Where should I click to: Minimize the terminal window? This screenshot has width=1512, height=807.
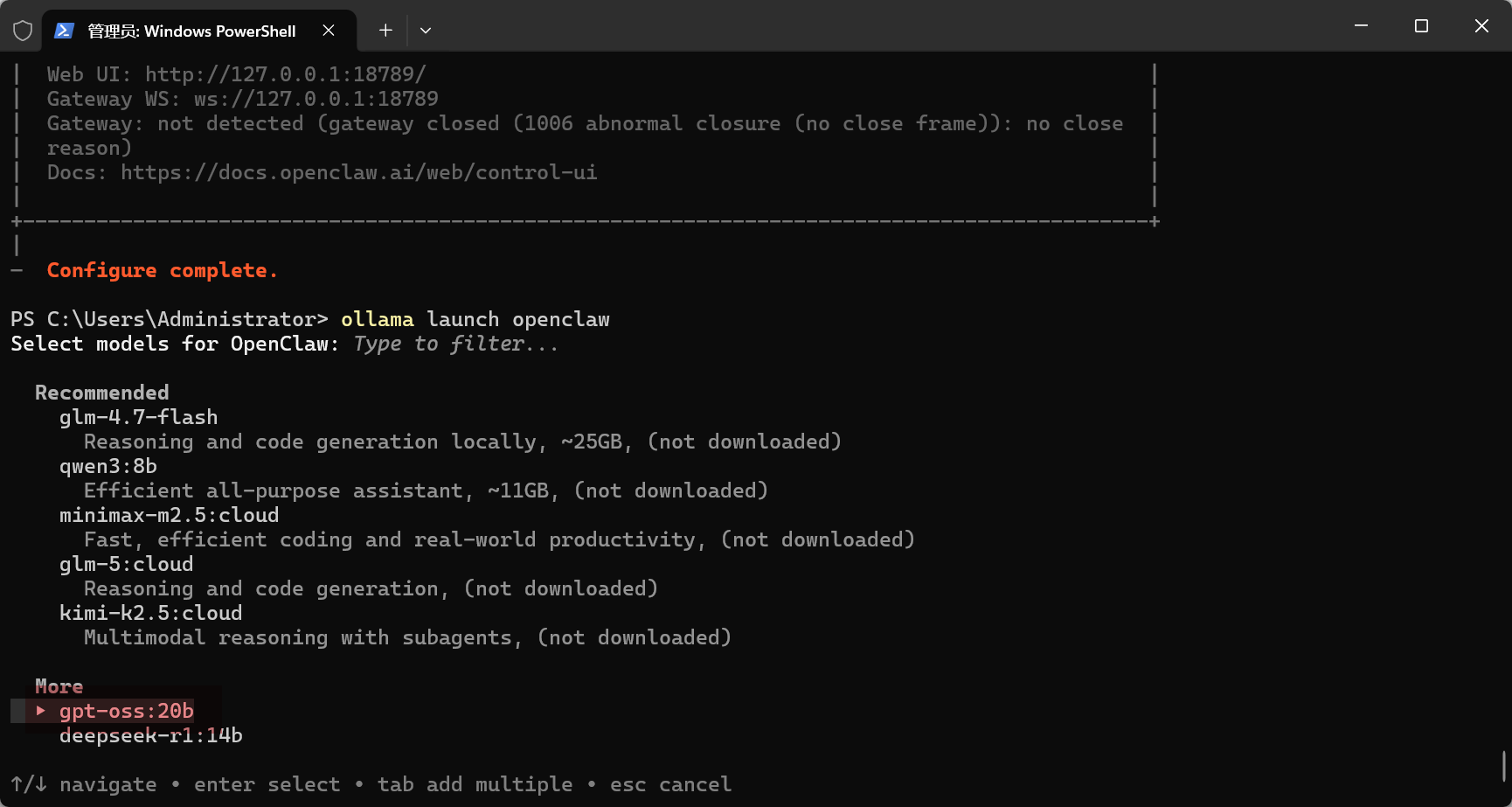[x=1361, y=26]
